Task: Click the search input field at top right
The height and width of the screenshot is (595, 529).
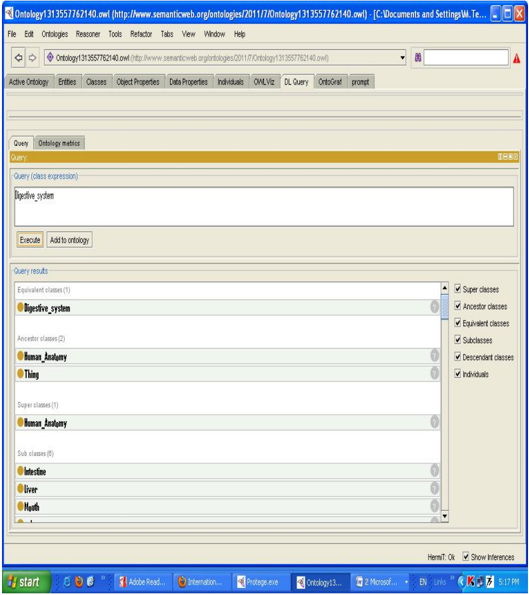Action: coord(466,58)
